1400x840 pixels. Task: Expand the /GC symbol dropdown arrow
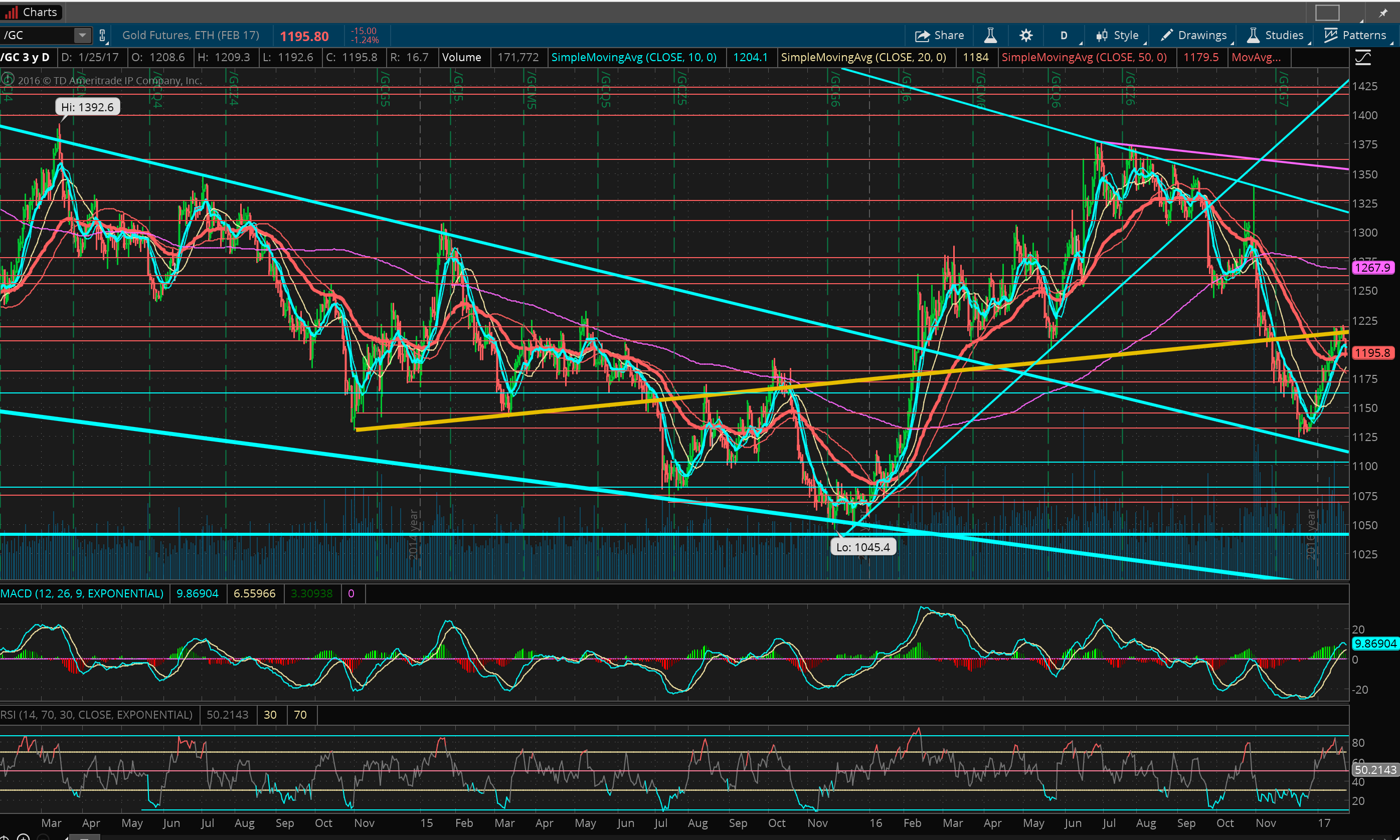(83, 35)
